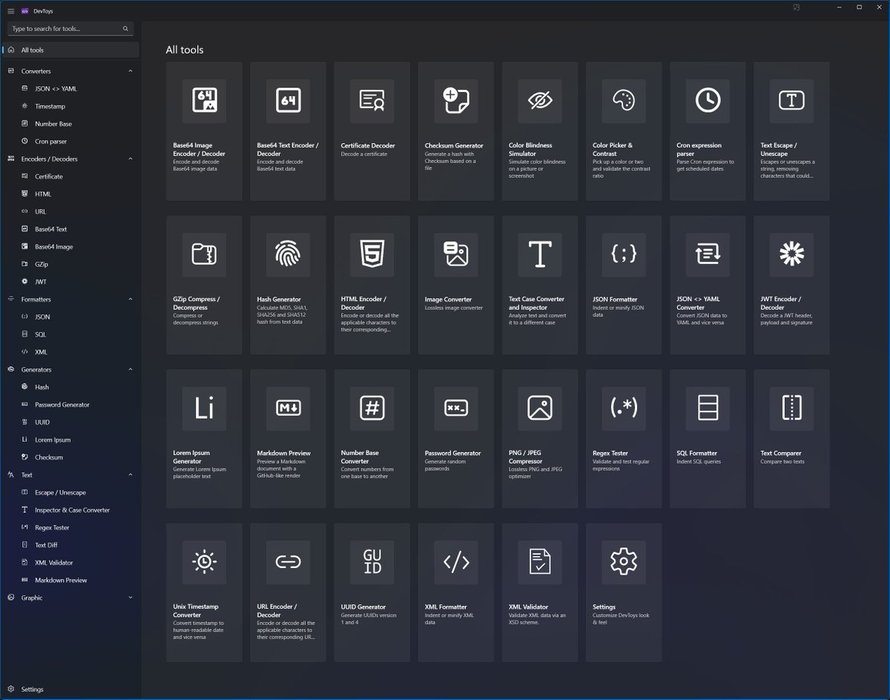Open the Text Comparer tile

(791, 438)
